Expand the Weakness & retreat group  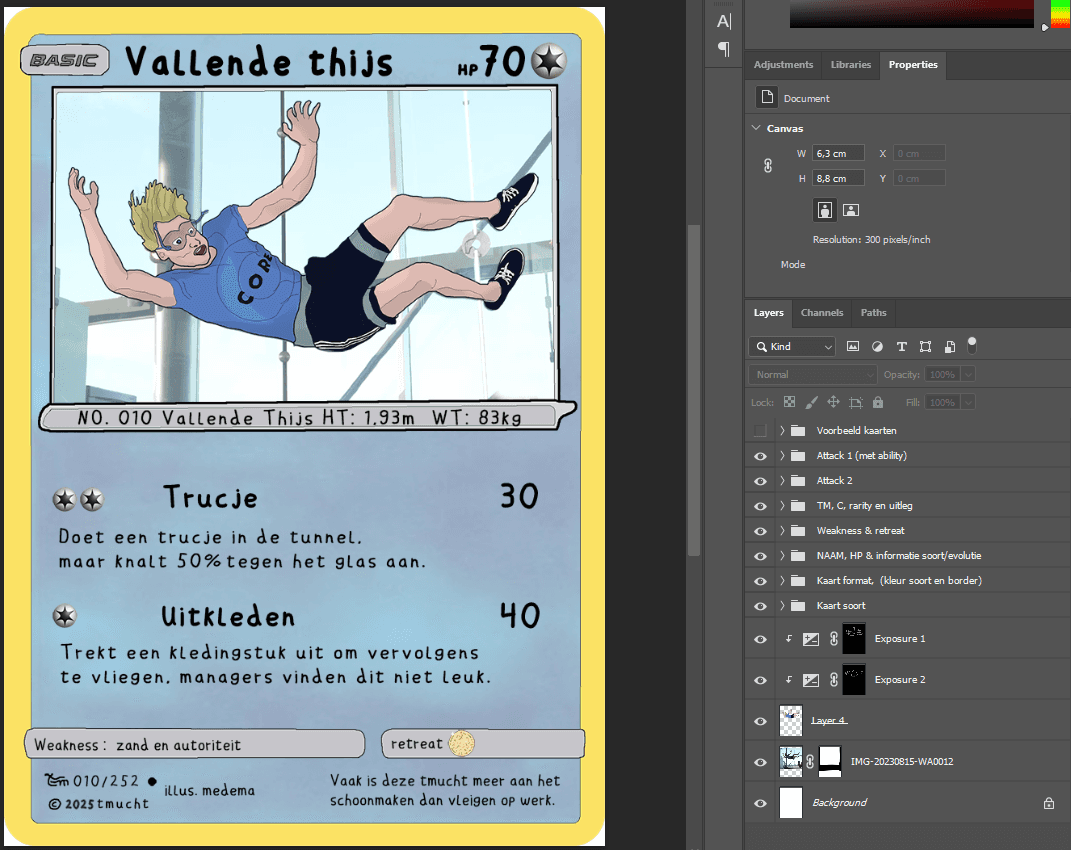(782, 531)
